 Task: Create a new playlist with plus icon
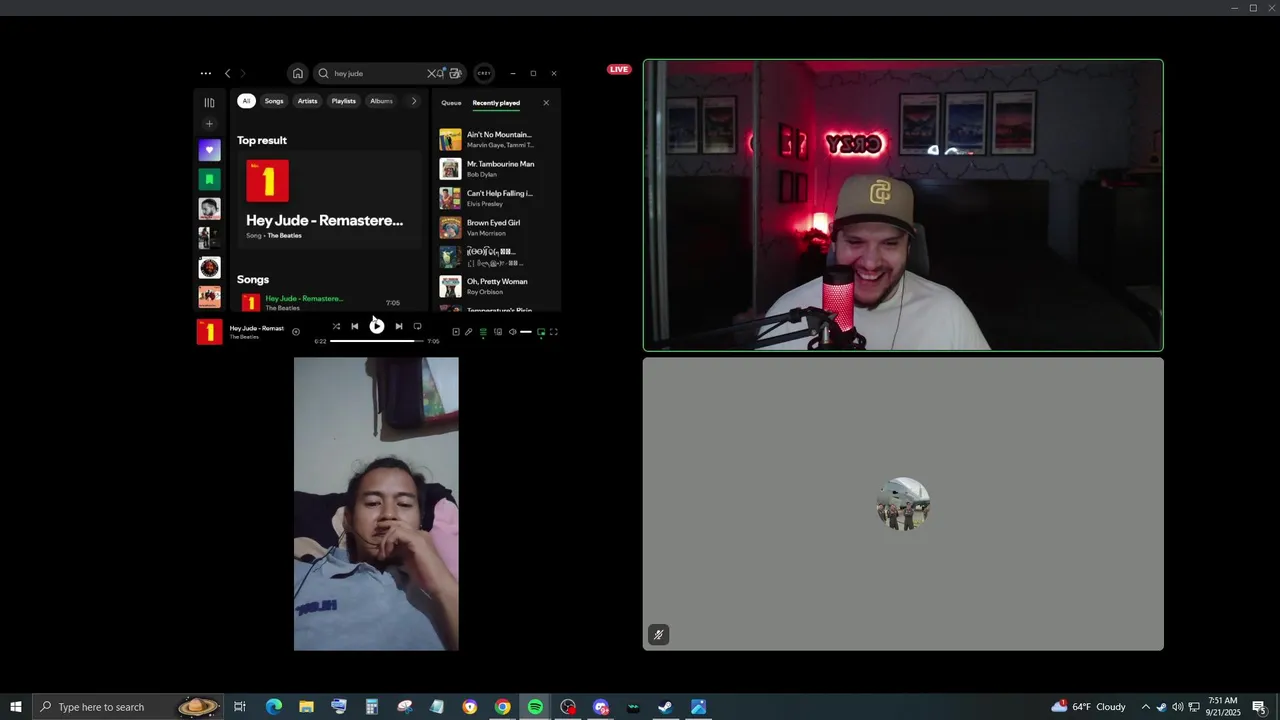click(x=209, y=124)
